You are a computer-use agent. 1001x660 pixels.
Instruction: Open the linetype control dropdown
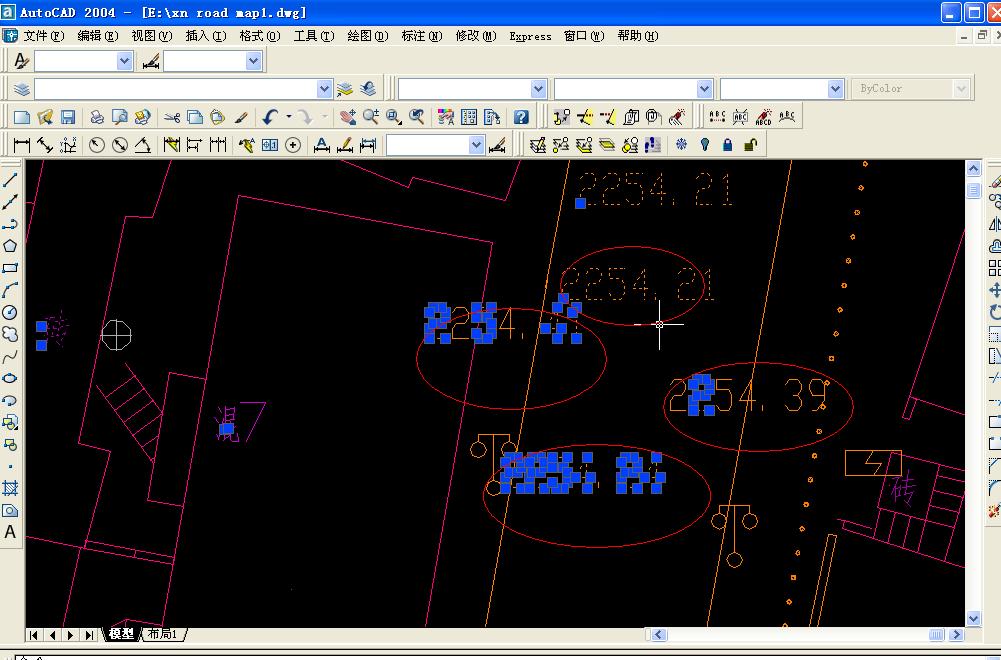coord(704,89)
